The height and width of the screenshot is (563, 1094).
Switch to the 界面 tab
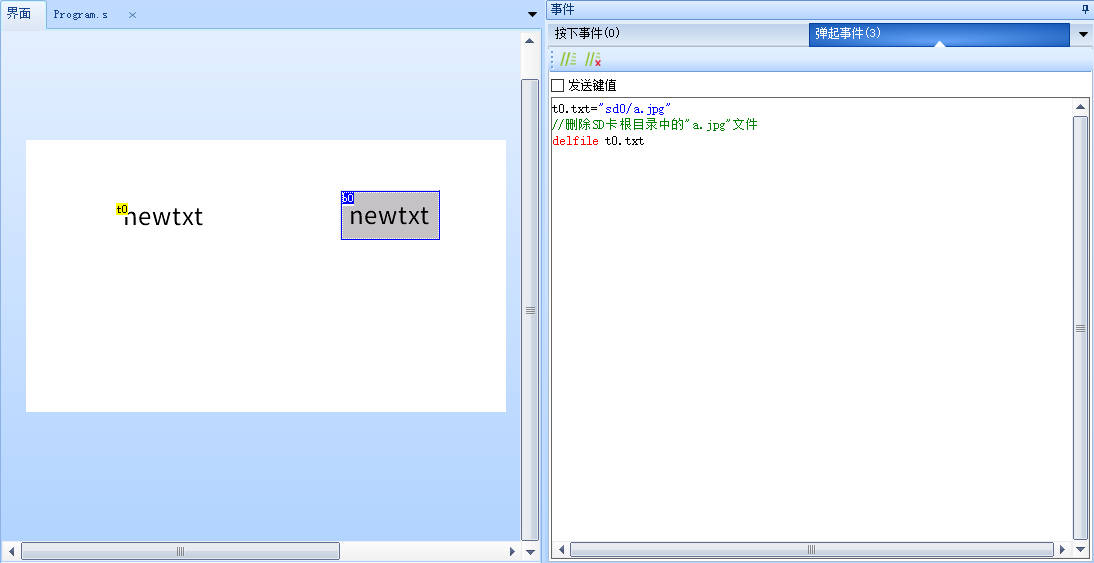click(x=19, y=14)
